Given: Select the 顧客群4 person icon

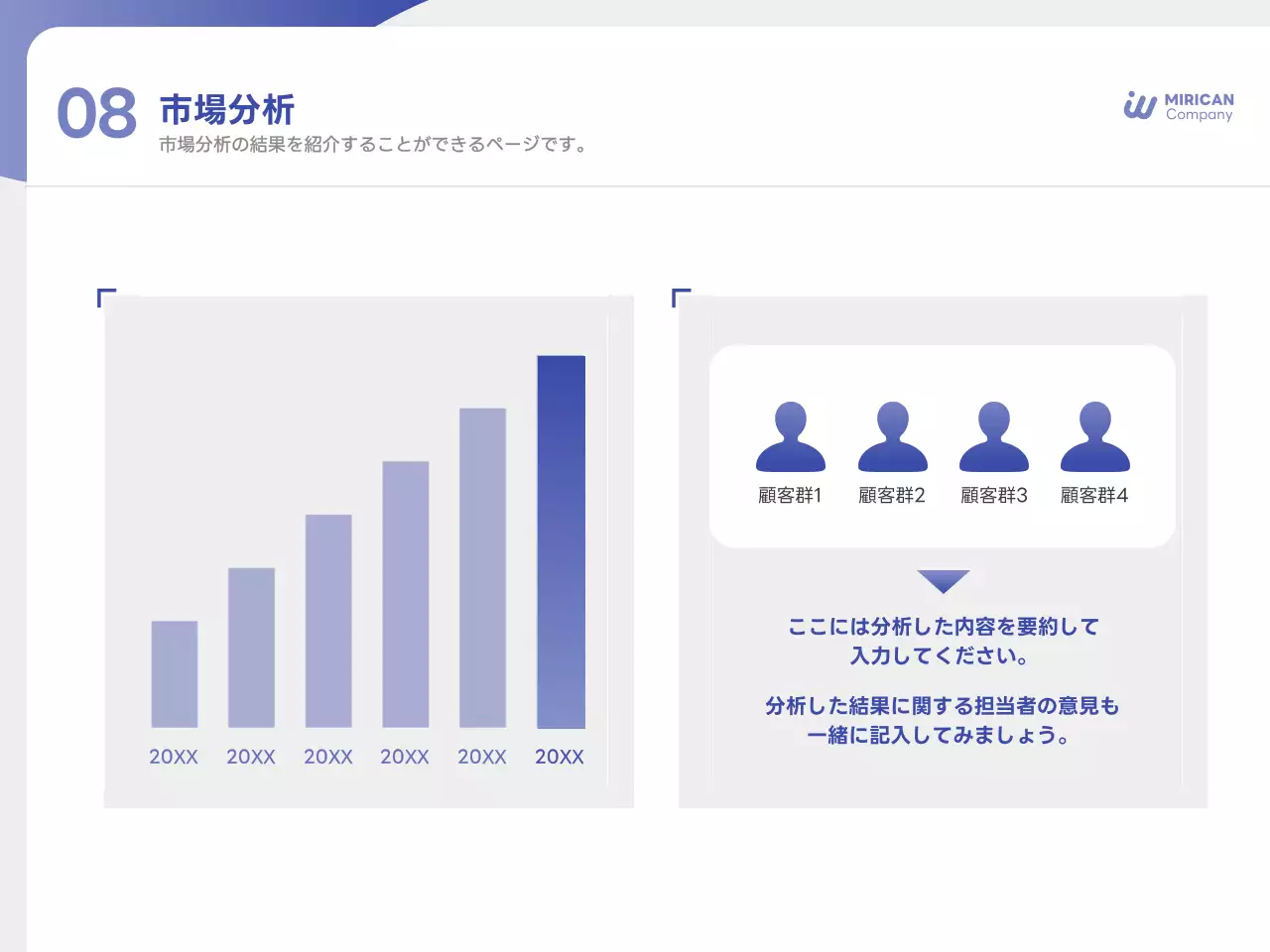Looking at the screenshot, I should 1094,437.
